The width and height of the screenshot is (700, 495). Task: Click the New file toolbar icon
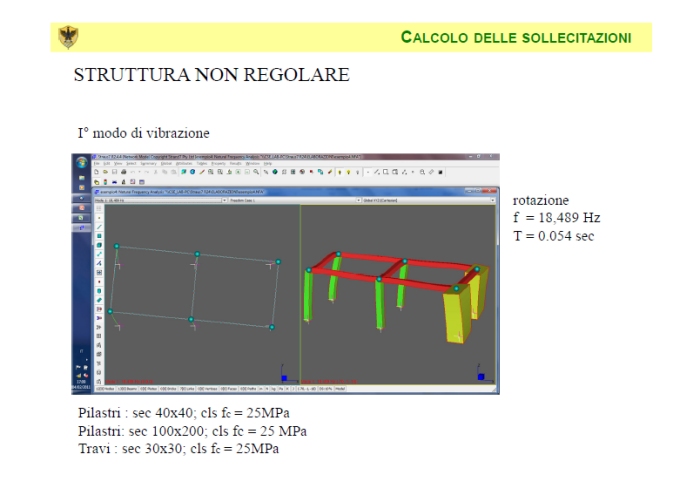pos(97,172)
